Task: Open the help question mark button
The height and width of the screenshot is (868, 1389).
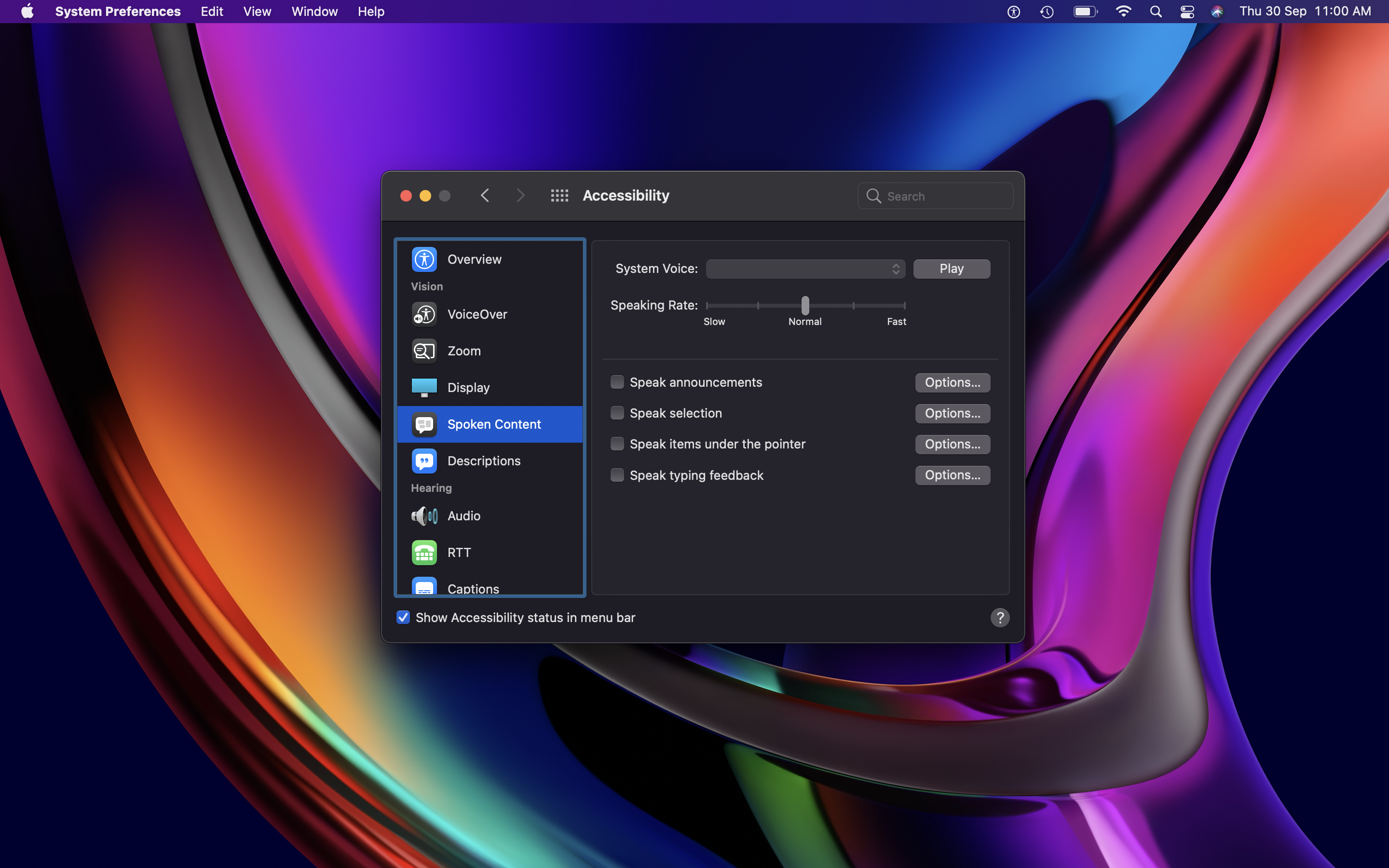Action: (1000, 618)
